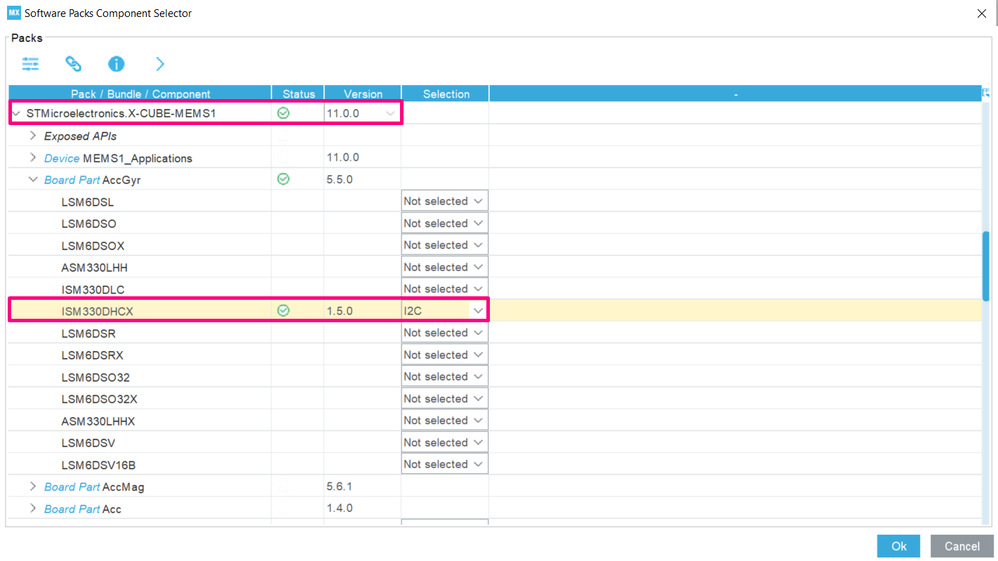Click the Board Part link for AccMag
998x561 pixels.
(72, 486)
